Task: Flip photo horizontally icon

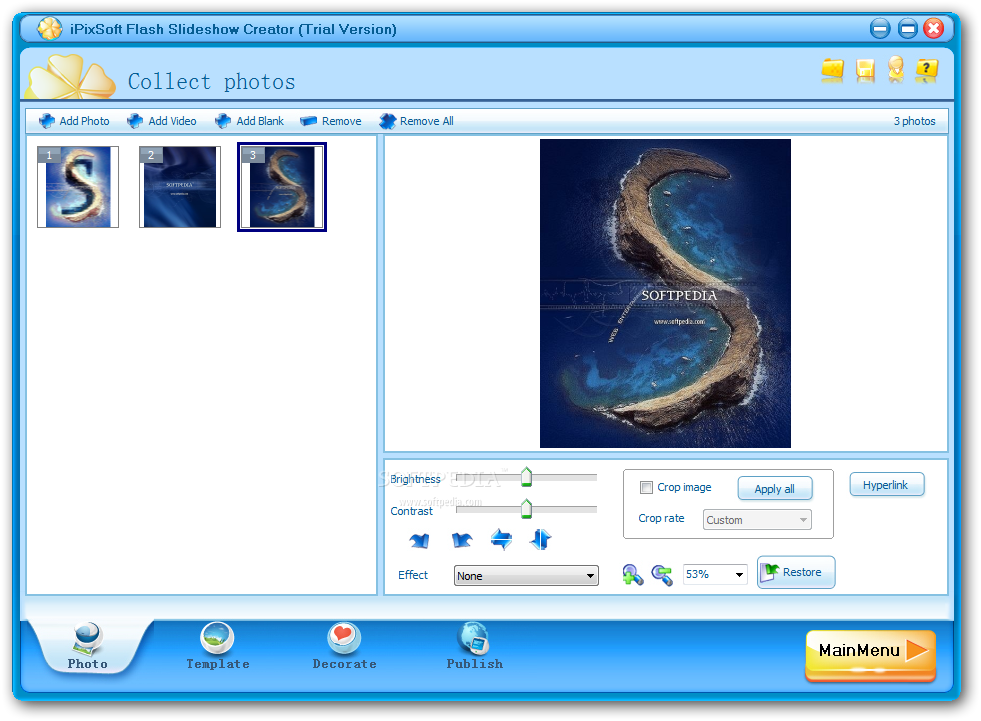Action: pos(502,539)
